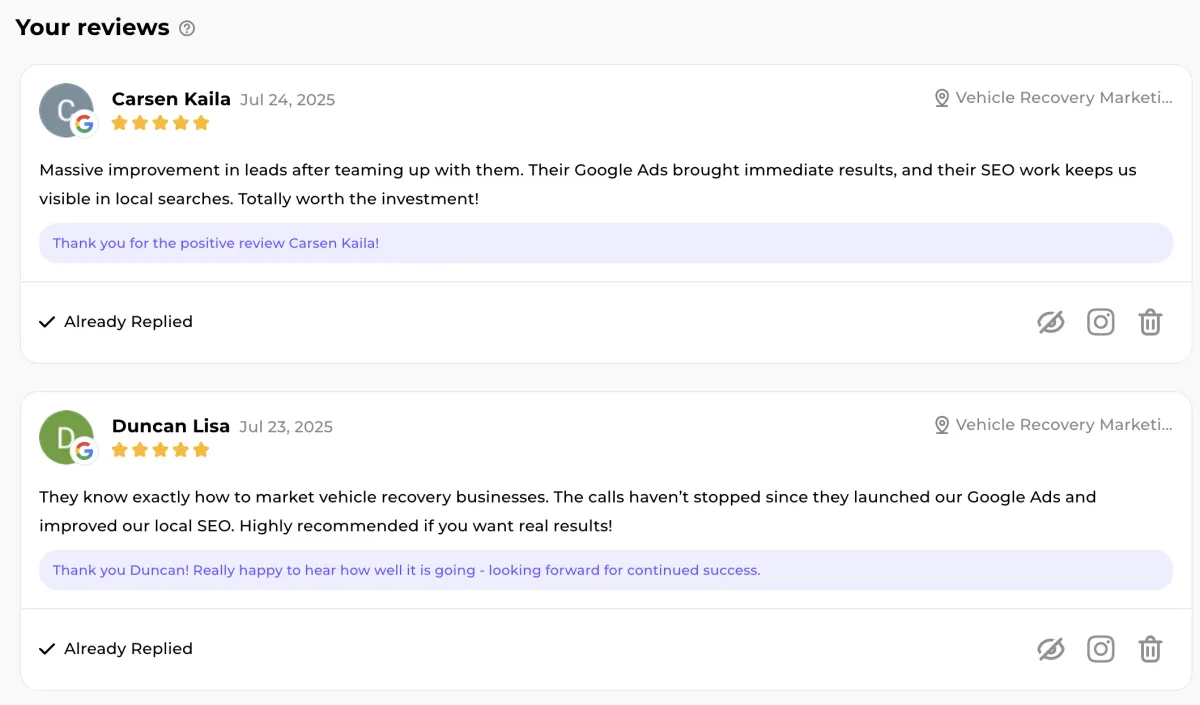The width and height of the screenshot is (1200, 705).
Task: Share Duncan Lisa's review to Instagram
Action: [x=1101, y=649]
